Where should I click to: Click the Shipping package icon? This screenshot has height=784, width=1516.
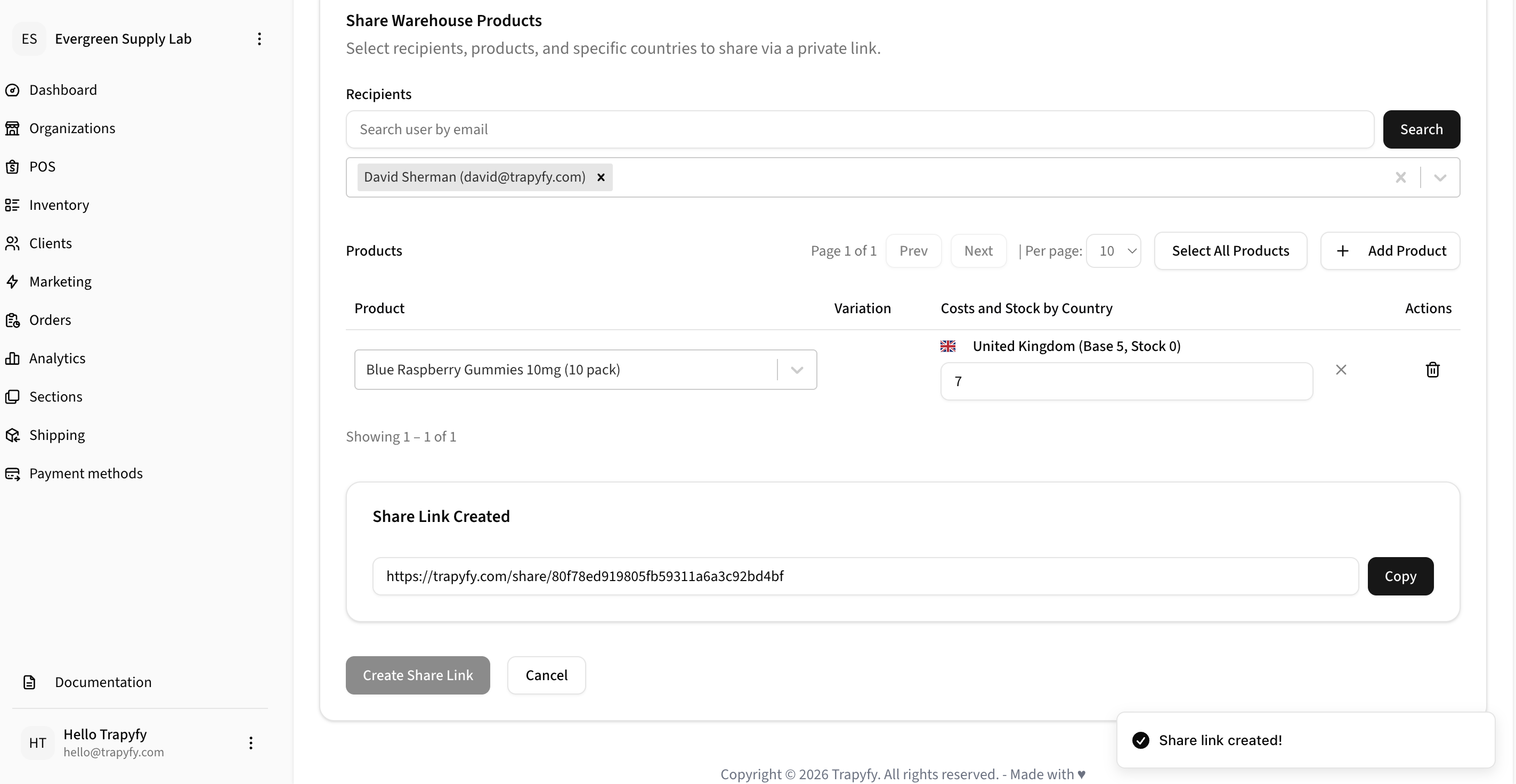(x=12, y=435)
